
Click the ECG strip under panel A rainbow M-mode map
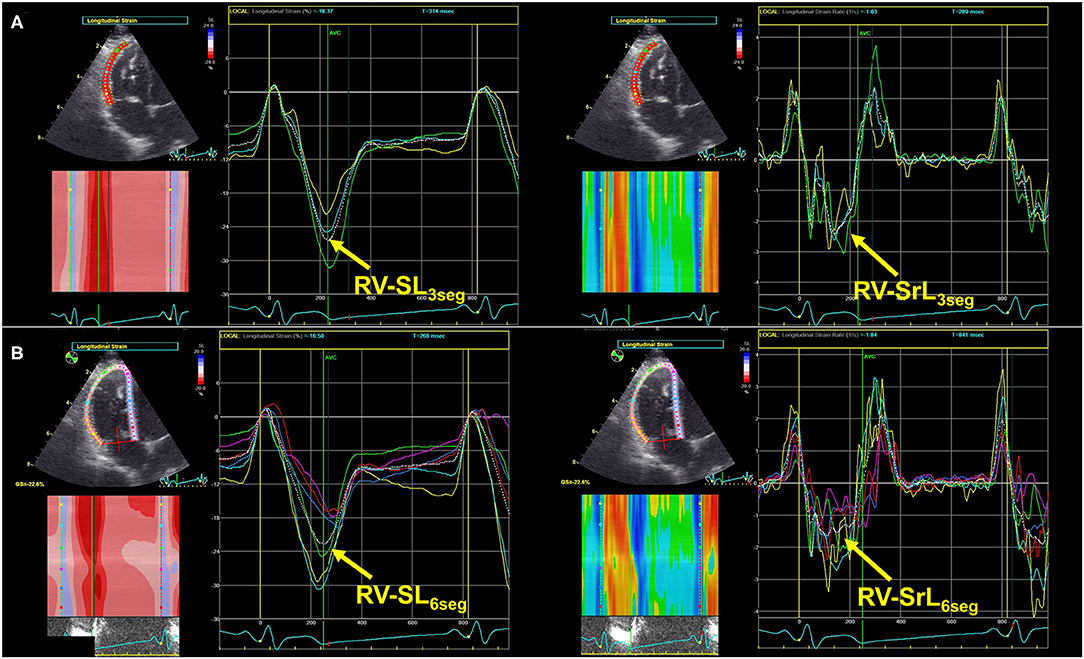650,313
